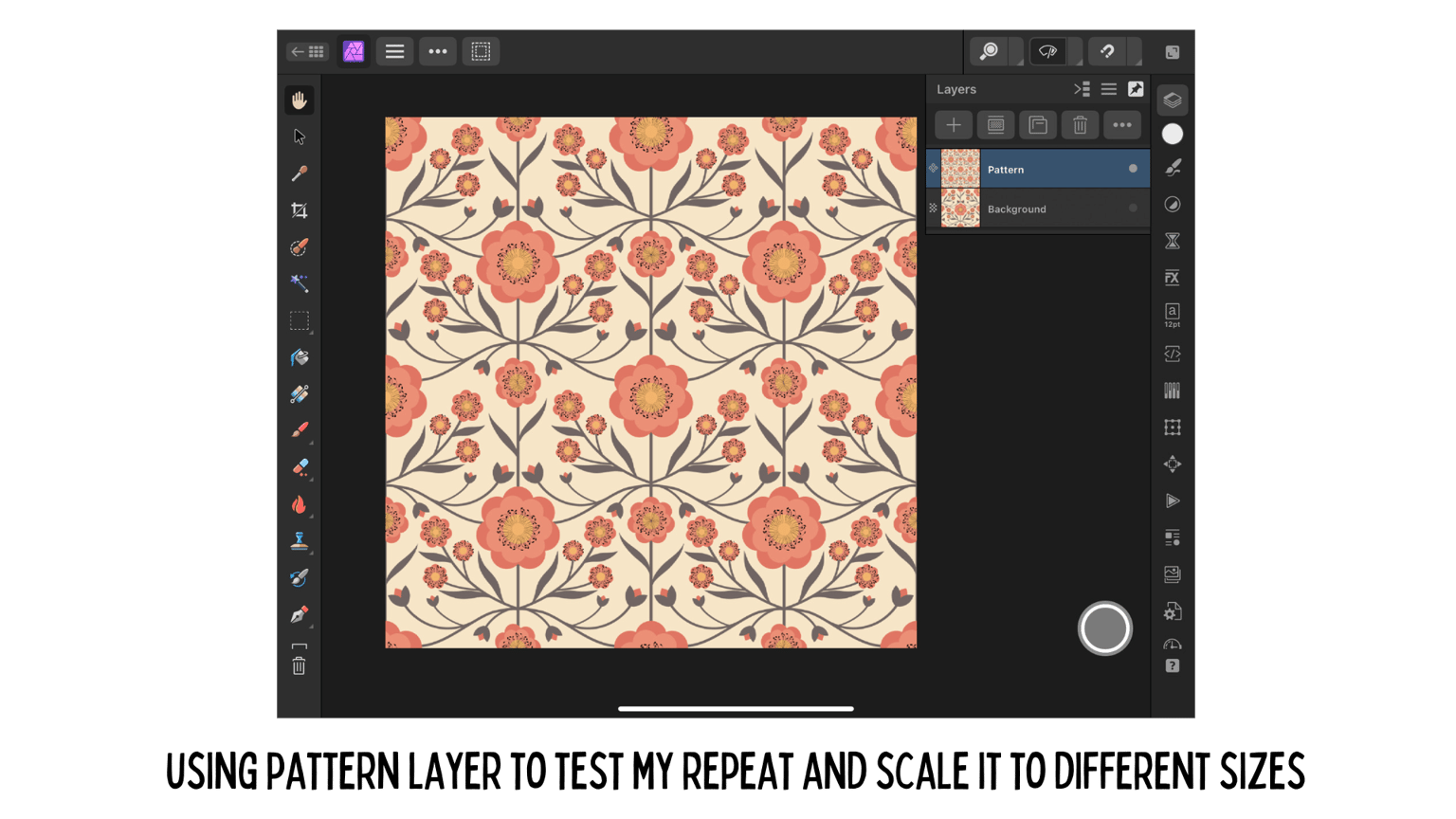
Task: Open the document settings gear icon
Action: click(1173, 611)
